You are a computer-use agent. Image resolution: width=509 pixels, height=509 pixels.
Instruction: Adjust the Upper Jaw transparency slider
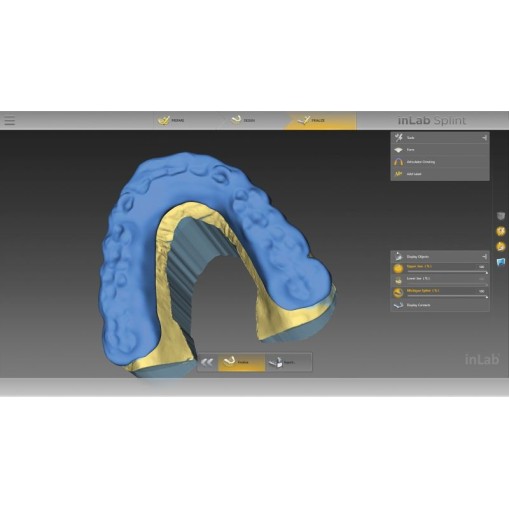coord(447,272)
